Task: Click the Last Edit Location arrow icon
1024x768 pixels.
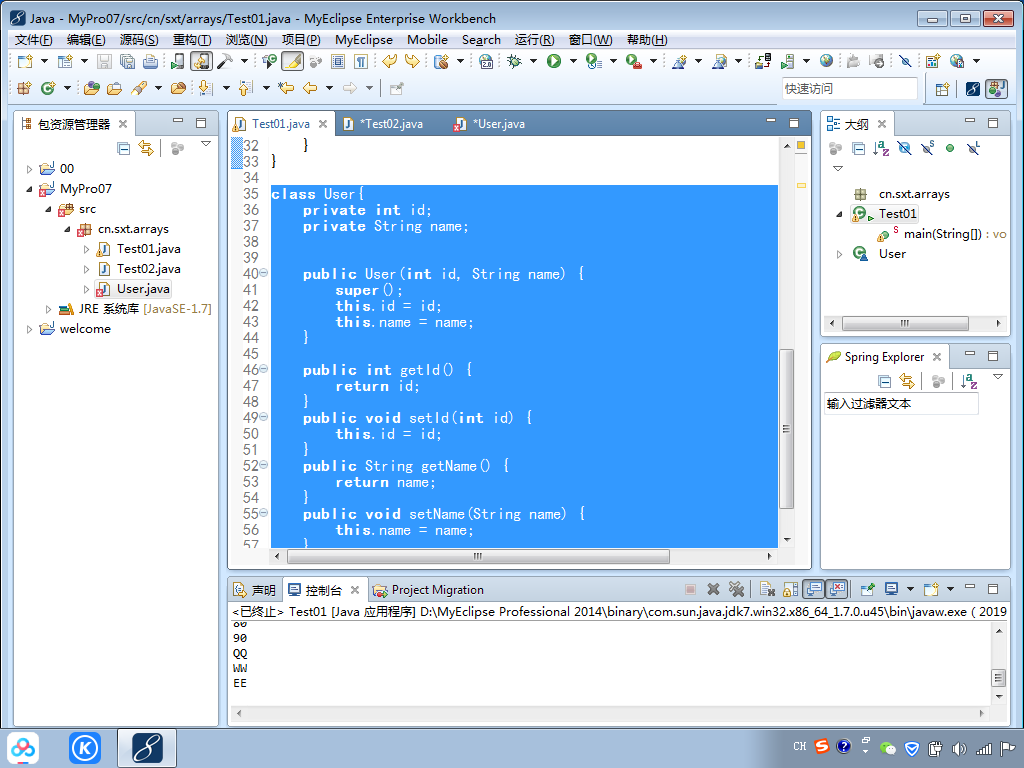Action: (286, 88)
